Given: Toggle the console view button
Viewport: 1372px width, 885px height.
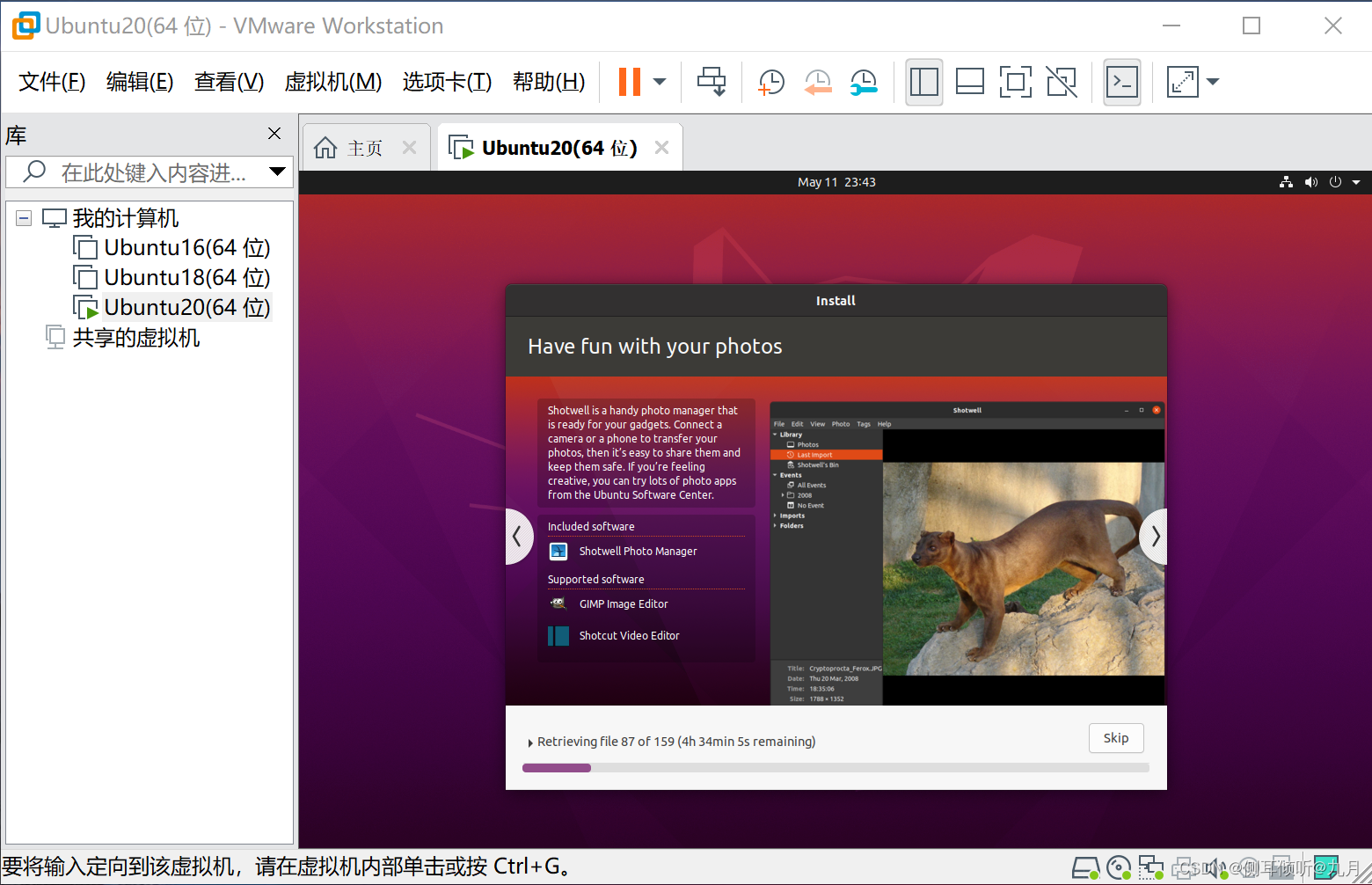Looking at the screenshot, I should pos(1122,82).
